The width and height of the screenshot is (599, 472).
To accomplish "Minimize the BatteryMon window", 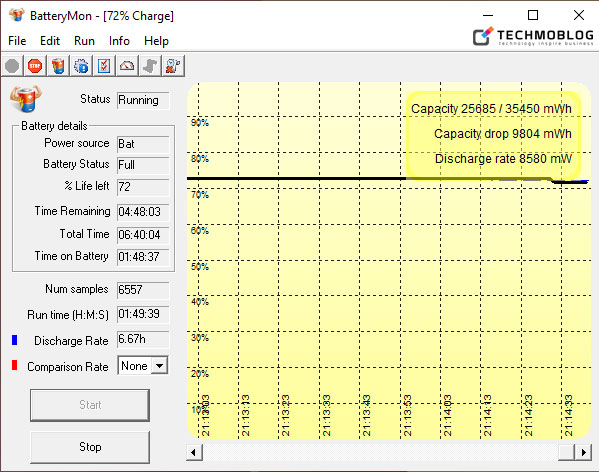I will pos(488,15).
